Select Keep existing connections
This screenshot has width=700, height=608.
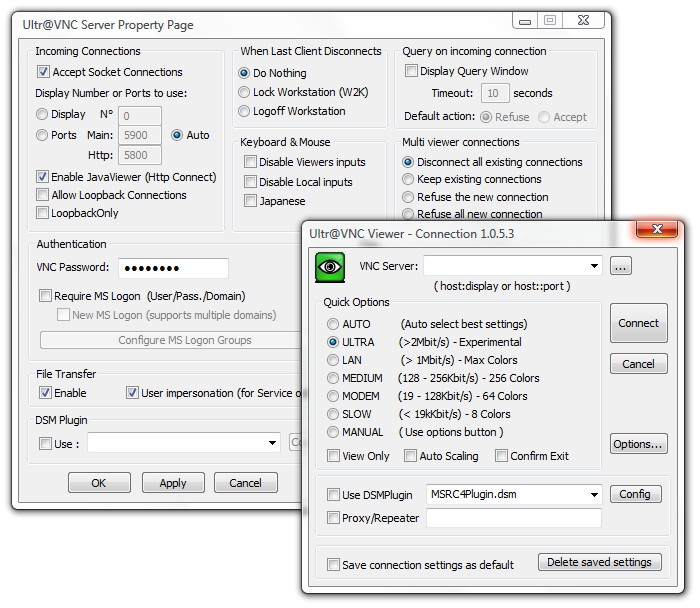[408, 179]
